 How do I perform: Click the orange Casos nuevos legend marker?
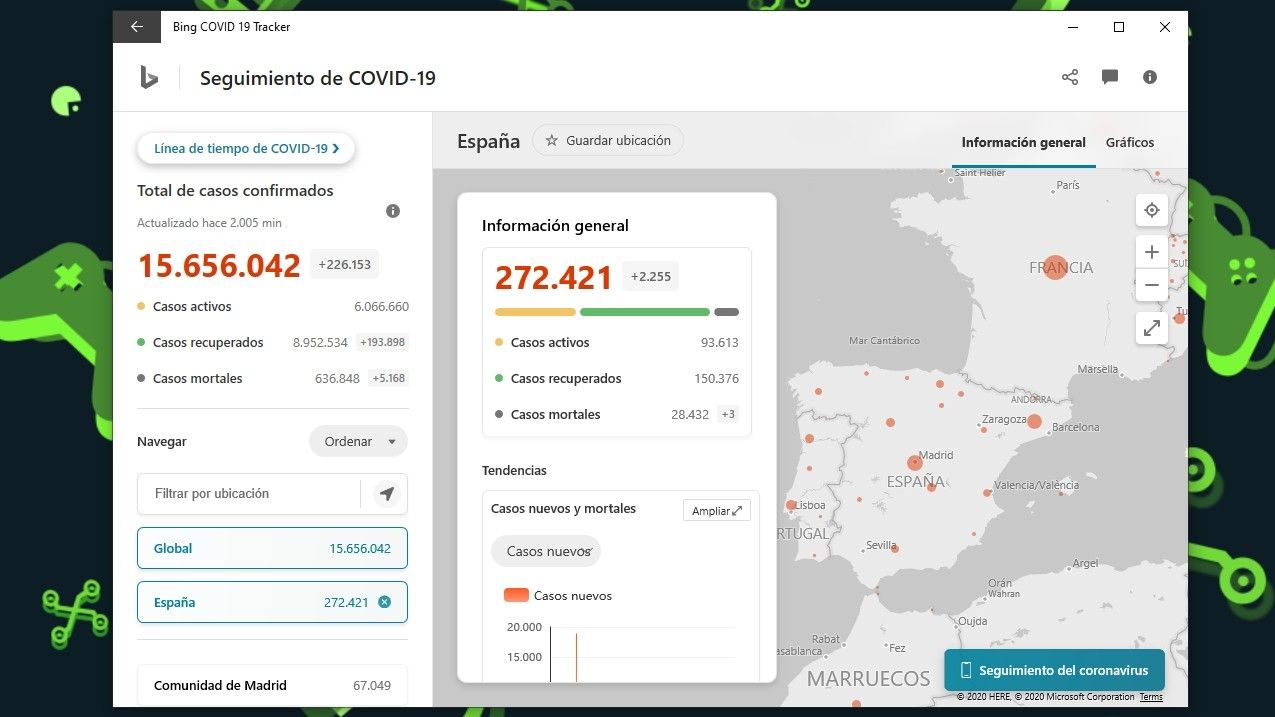[516, 595]
